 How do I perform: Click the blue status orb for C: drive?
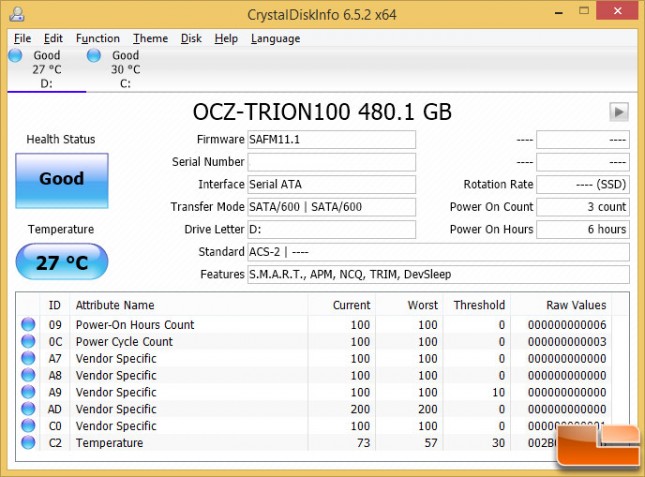(94, 55)
